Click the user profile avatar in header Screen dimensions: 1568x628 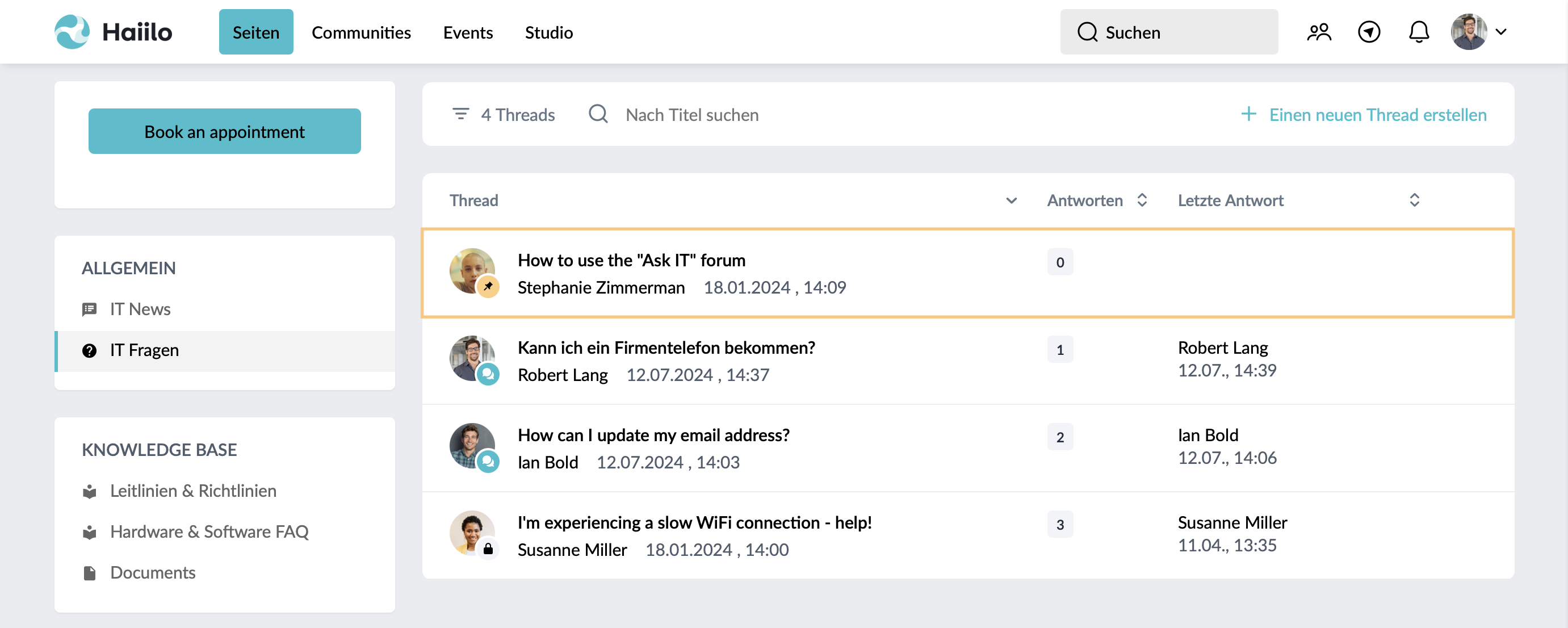coord(1468,32)
